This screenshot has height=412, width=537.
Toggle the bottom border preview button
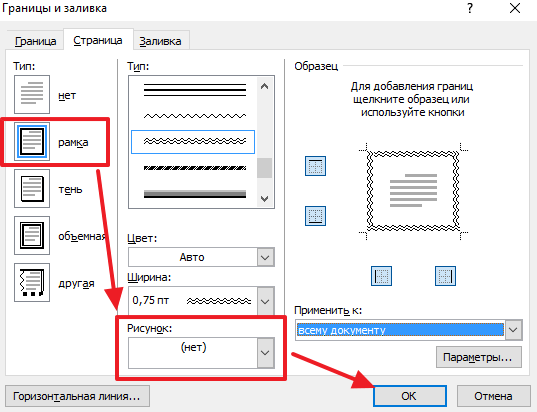(315, 216)
